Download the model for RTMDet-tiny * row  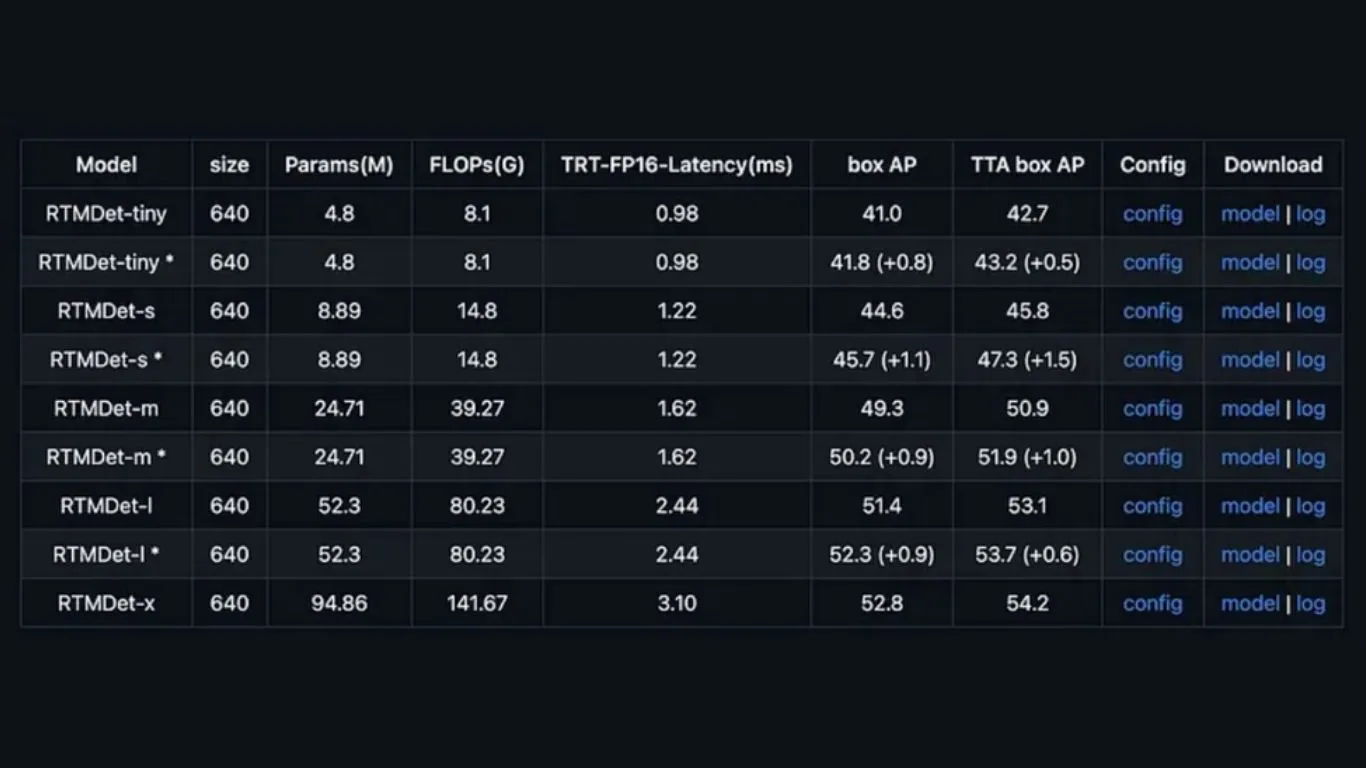pyautogui.click(x=1250, y=263)
